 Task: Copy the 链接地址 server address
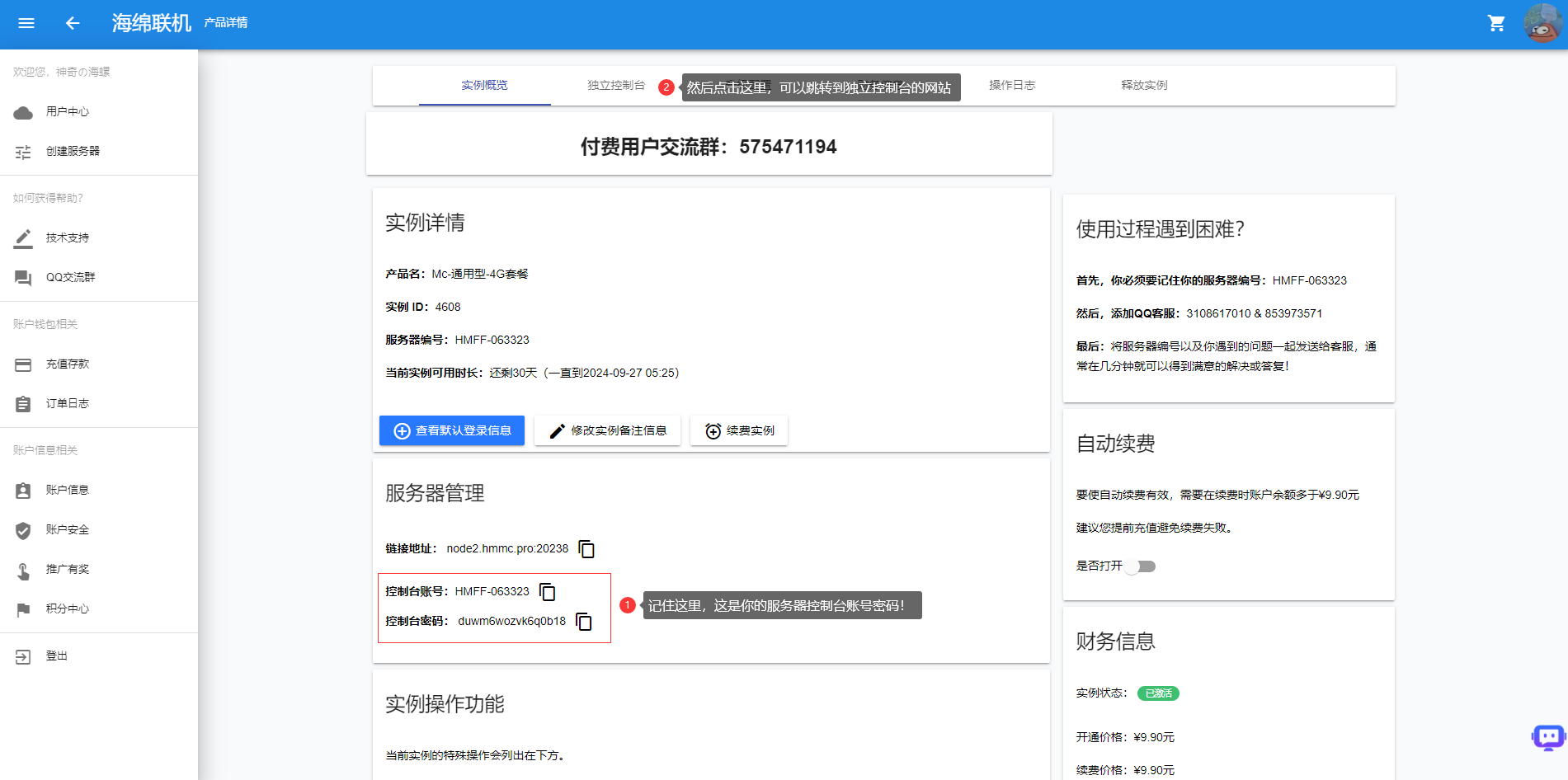pyautogui.click(x=587, y=548)
